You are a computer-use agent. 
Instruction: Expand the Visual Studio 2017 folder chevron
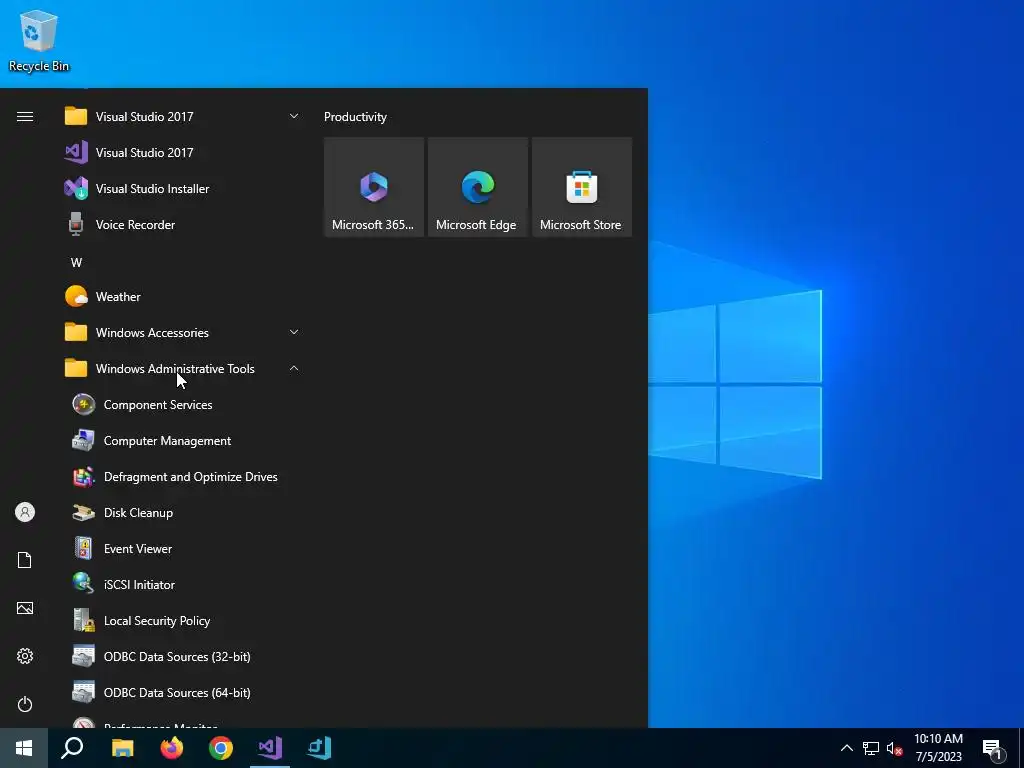click(x=294, y=116)
